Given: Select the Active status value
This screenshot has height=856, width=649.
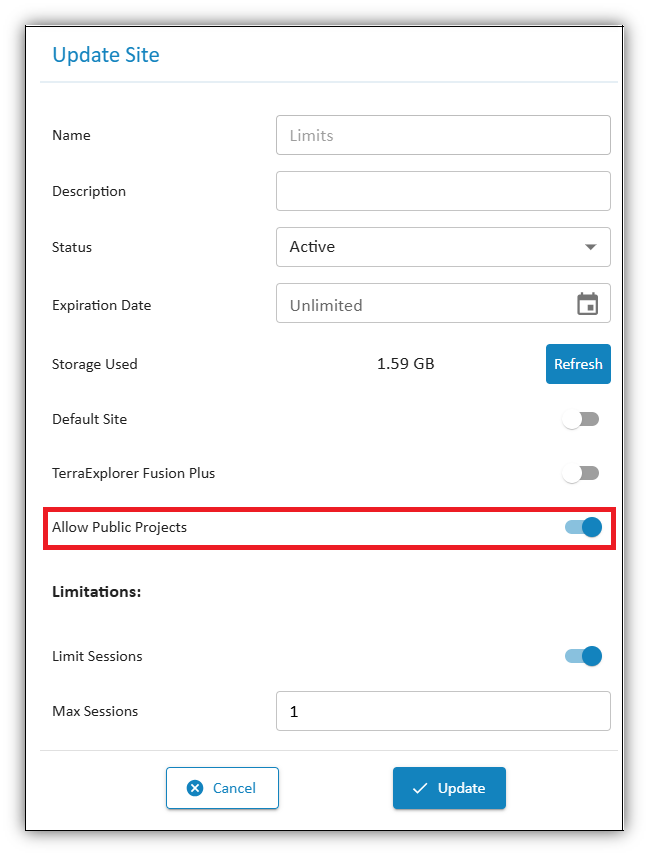Looking at the screenshot, I should tap(314, 247).
